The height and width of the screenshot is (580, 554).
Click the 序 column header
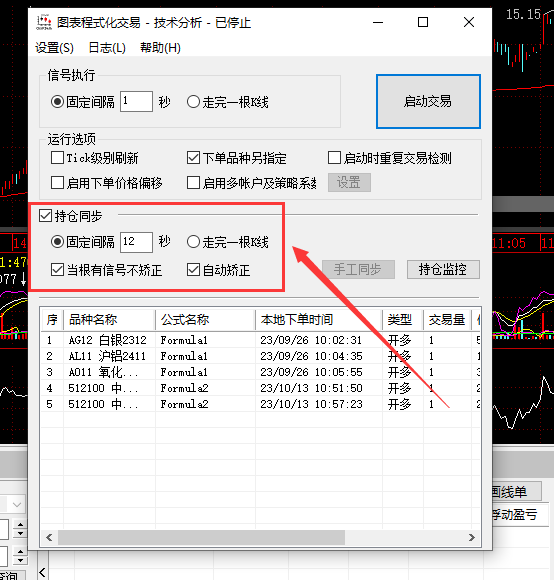click(x=52, y=319)
